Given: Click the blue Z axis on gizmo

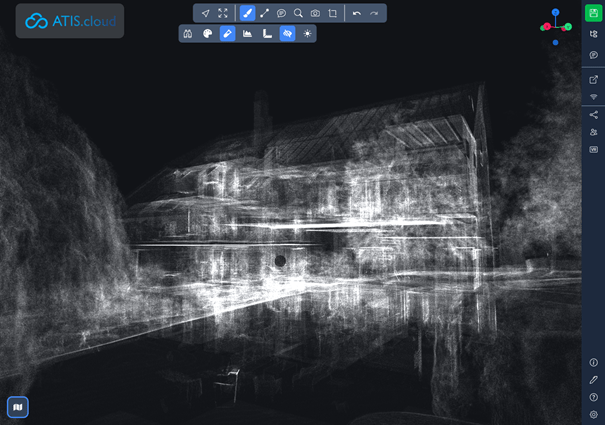Looking at the screenshot, I should [556, 13].
